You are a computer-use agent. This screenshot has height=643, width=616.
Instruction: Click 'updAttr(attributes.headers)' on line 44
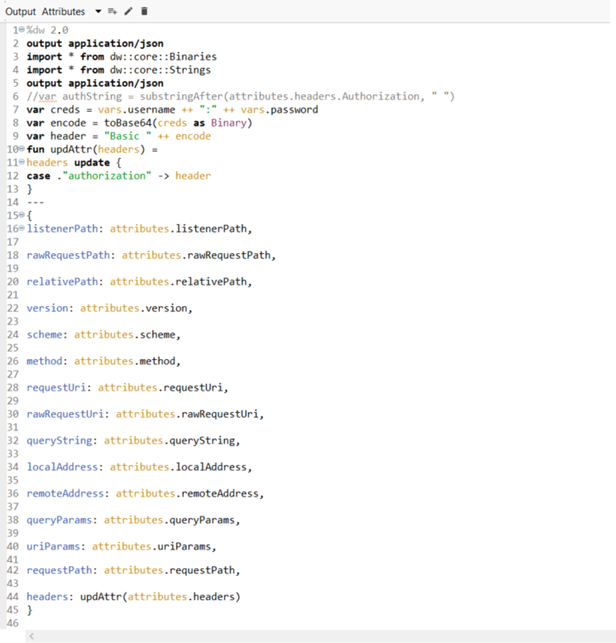[x=160, y=597]
